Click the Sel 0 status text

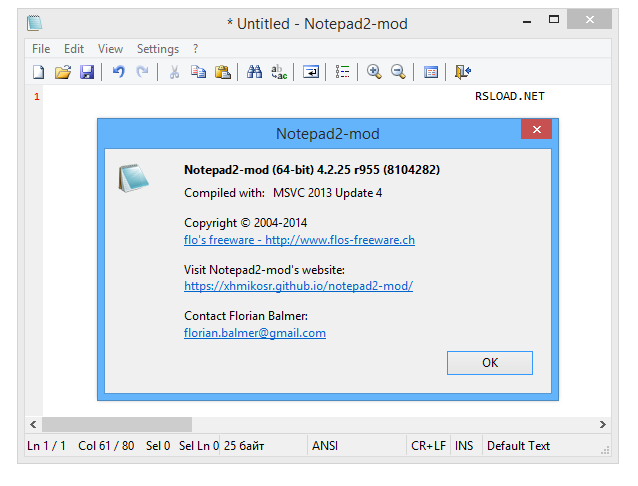click(158, 446)
